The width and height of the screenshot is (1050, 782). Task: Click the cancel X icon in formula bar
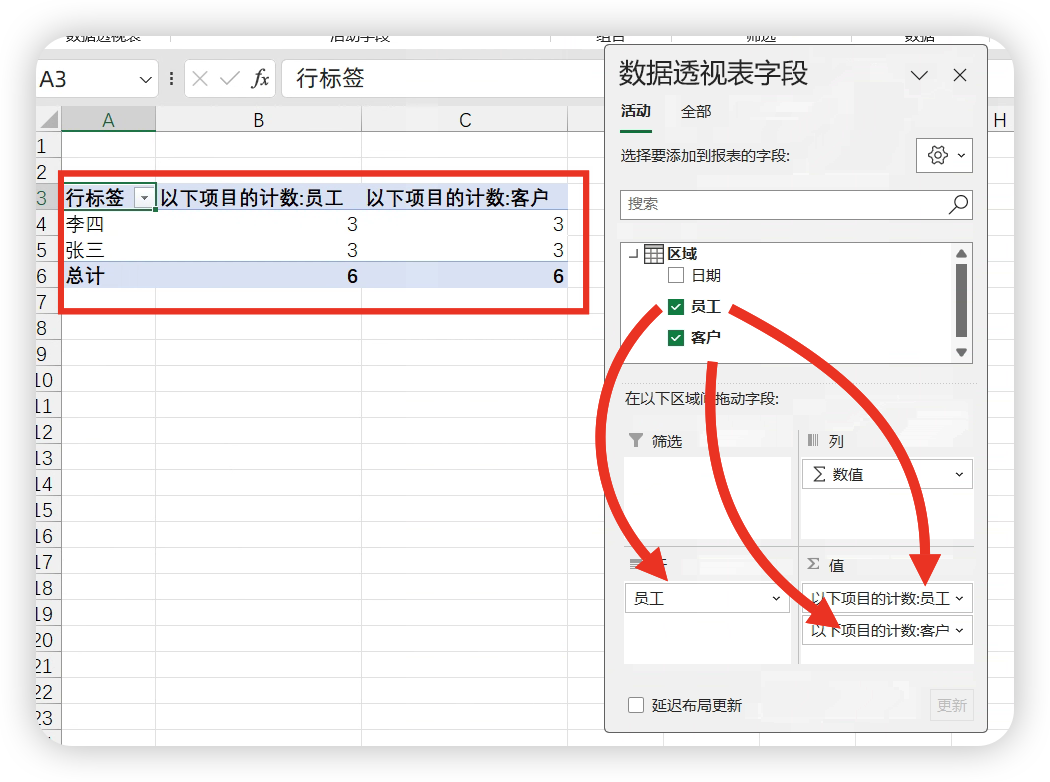point(200,79)
